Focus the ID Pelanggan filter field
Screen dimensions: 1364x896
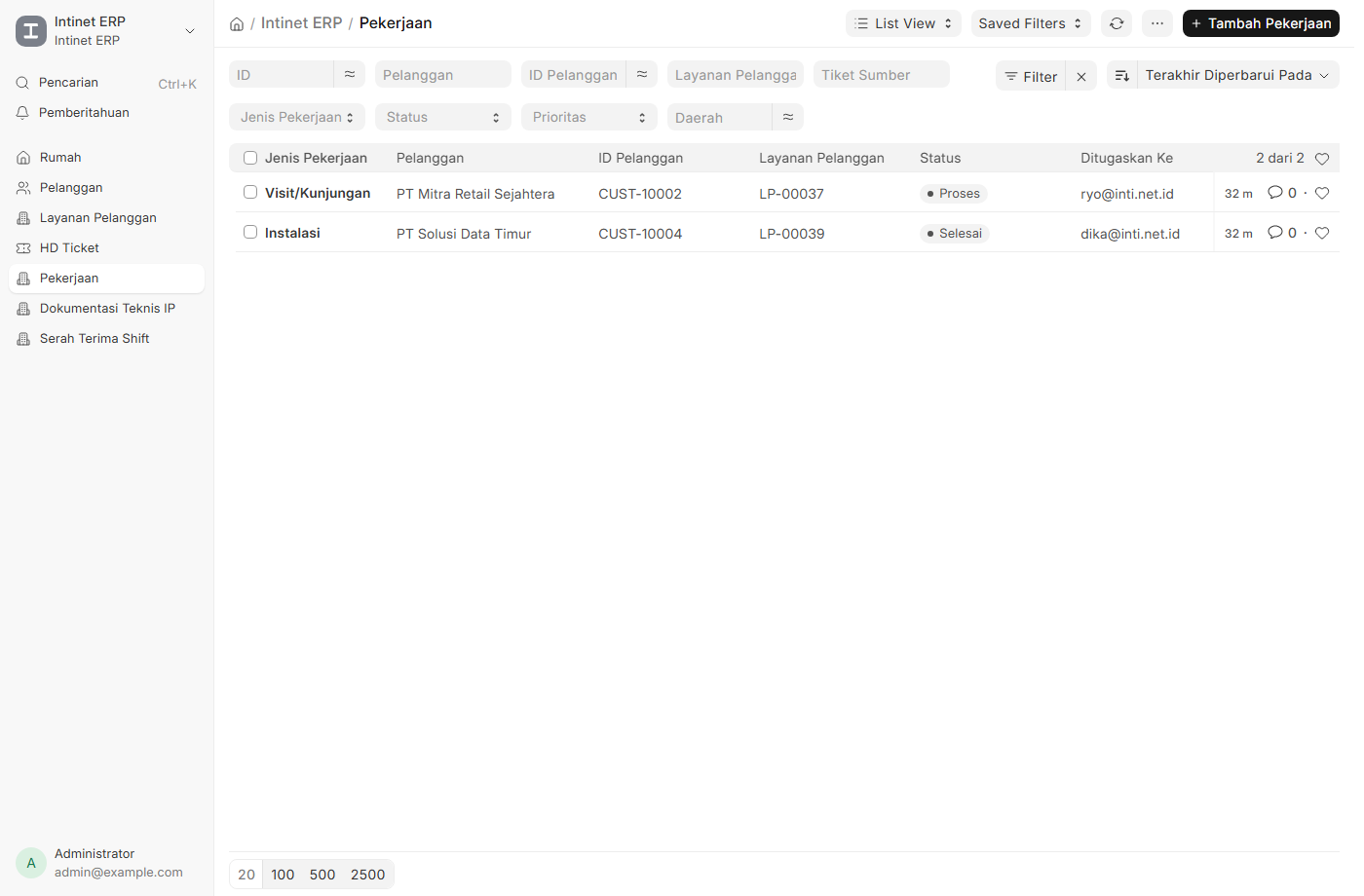574,74
